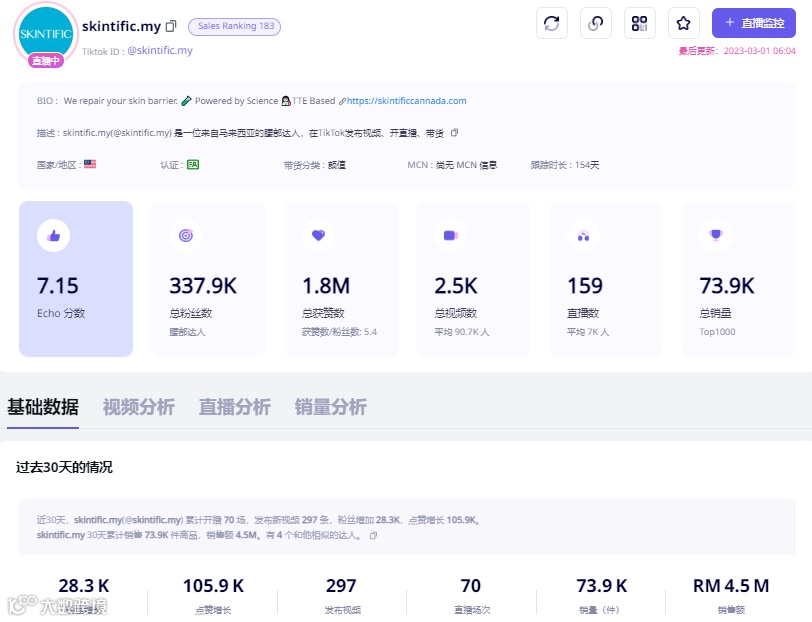This screenshot has width=812, height=622.
Task: Click the 73.9 K 销量 value
Action: coord(602,586)
